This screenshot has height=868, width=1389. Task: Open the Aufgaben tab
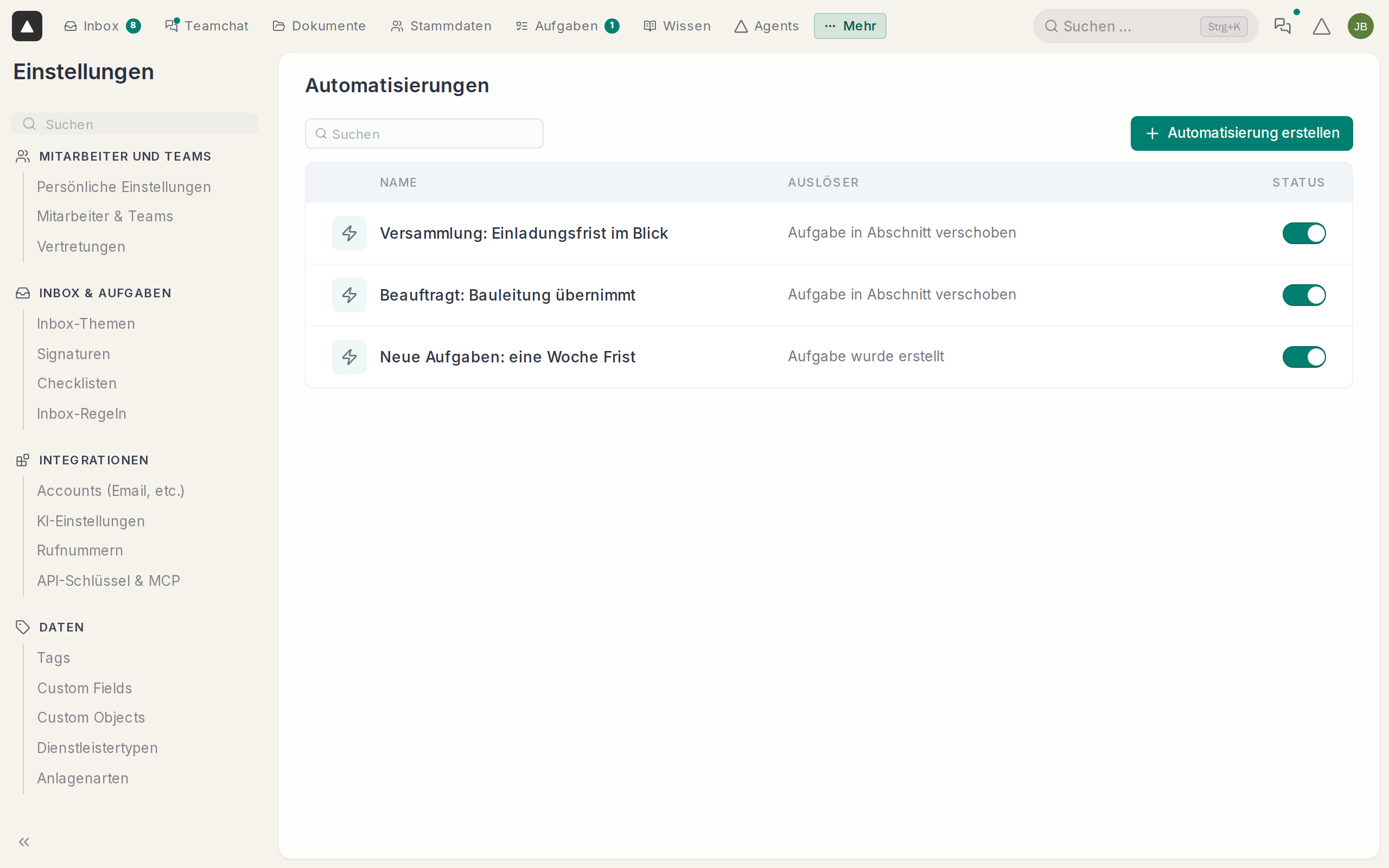click(567, 26)
